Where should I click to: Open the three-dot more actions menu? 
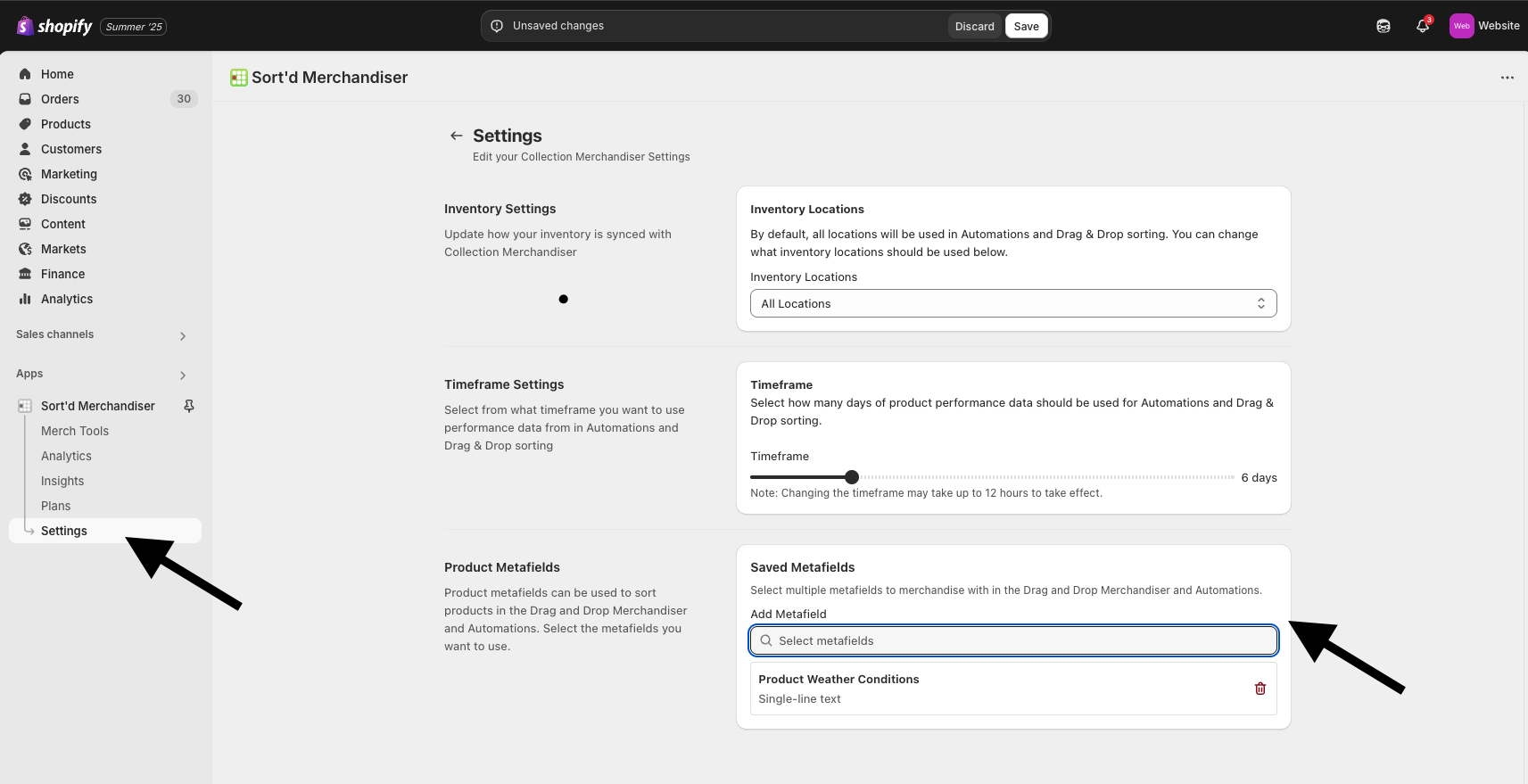pos(1507,78)
